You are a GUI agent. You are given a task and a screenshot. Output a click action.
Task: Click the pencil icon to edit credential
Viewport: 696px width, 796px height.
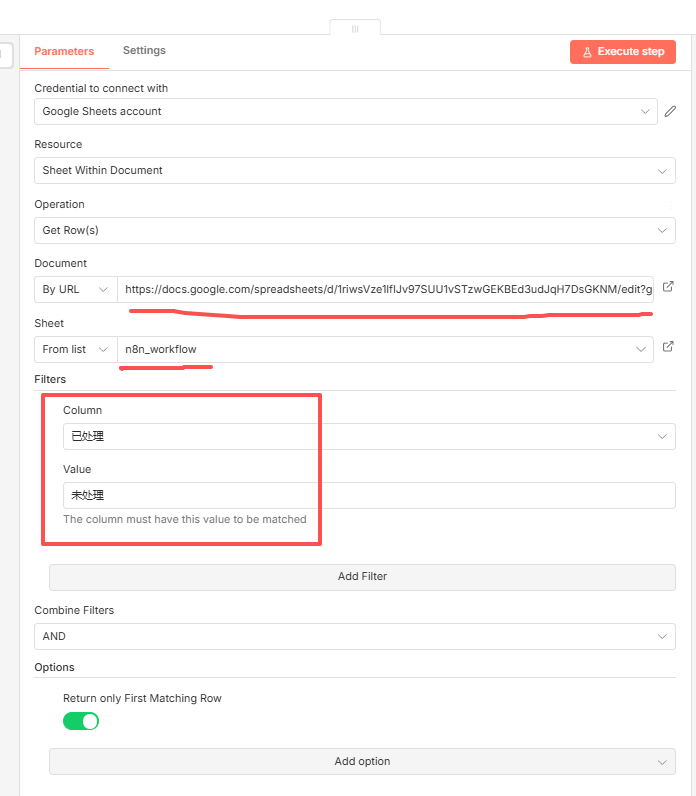point(670,112)
